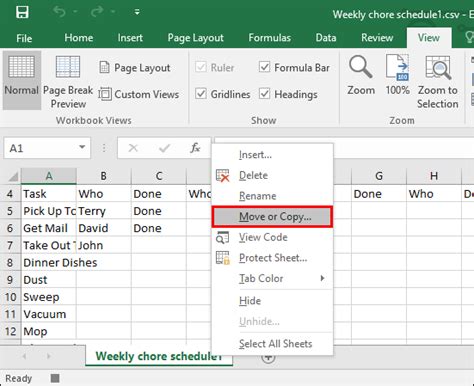Open the Zoom magnifier tool
Viewport: 474px width, 386px height.
361,76
